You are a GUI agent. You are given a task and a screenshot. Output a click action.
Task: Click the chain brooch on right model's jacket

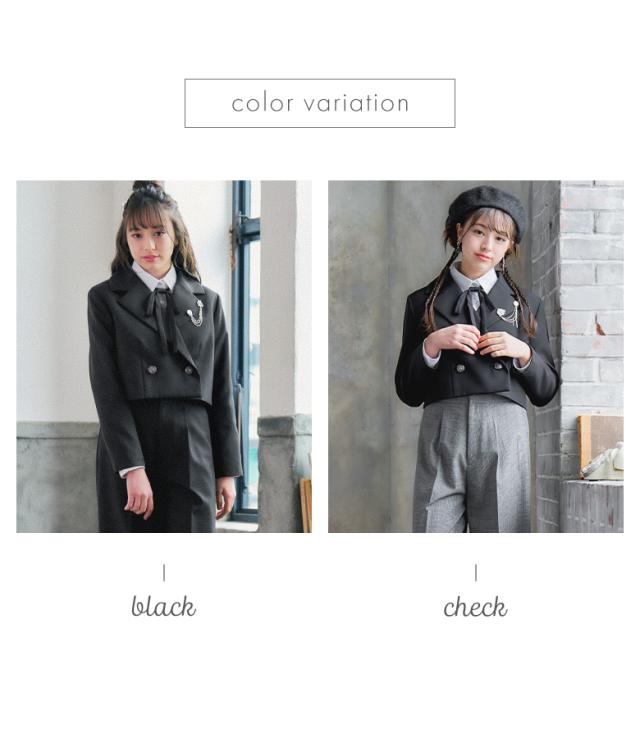[512, 312]
